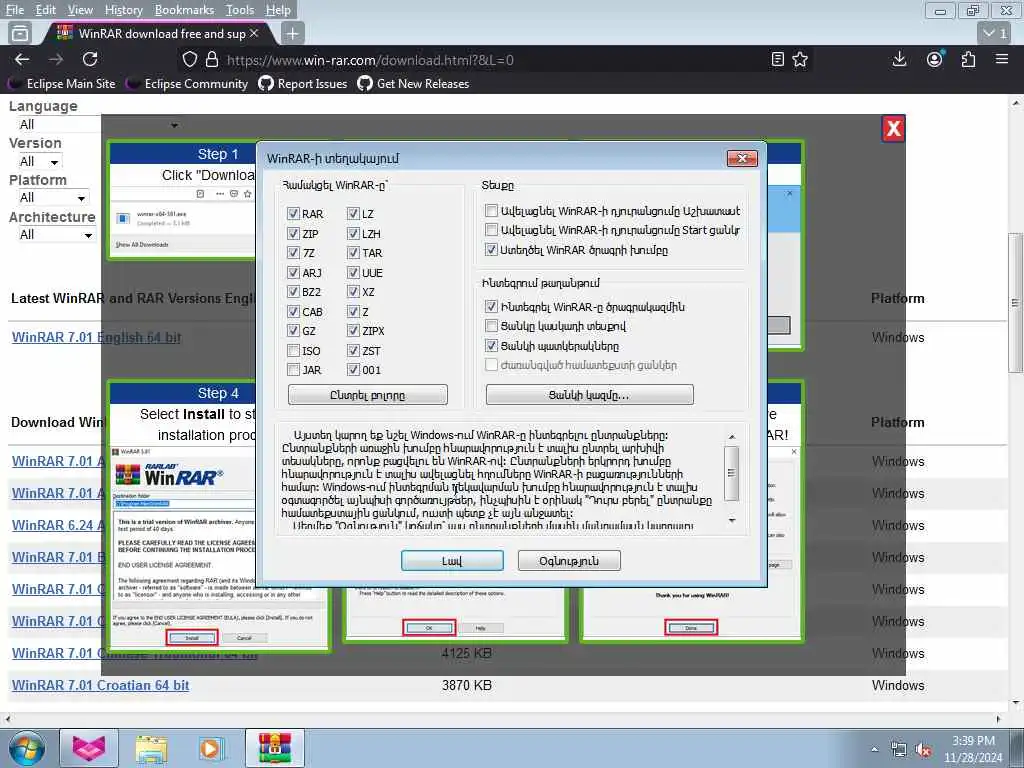Viewport: 1024px width, 768px height.
Task: Open the Version dropdown
Action: coord(39,161)
